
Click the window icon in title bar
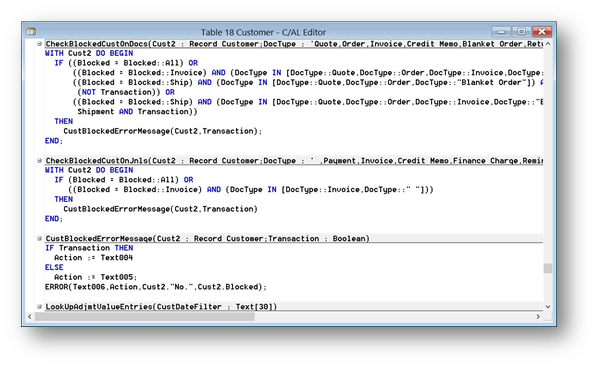(x=31, y=32)
